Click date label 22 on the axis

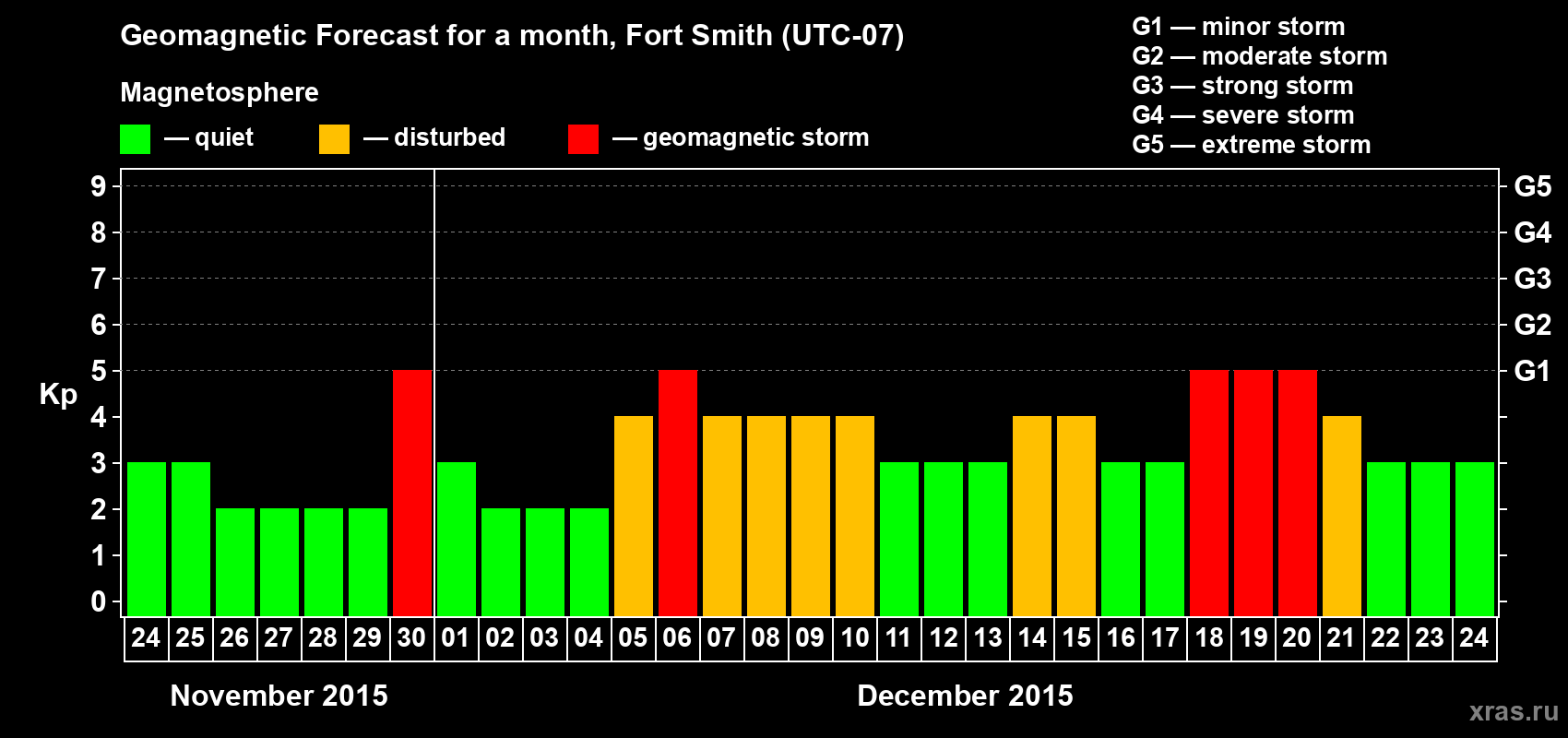[1385, 638]
